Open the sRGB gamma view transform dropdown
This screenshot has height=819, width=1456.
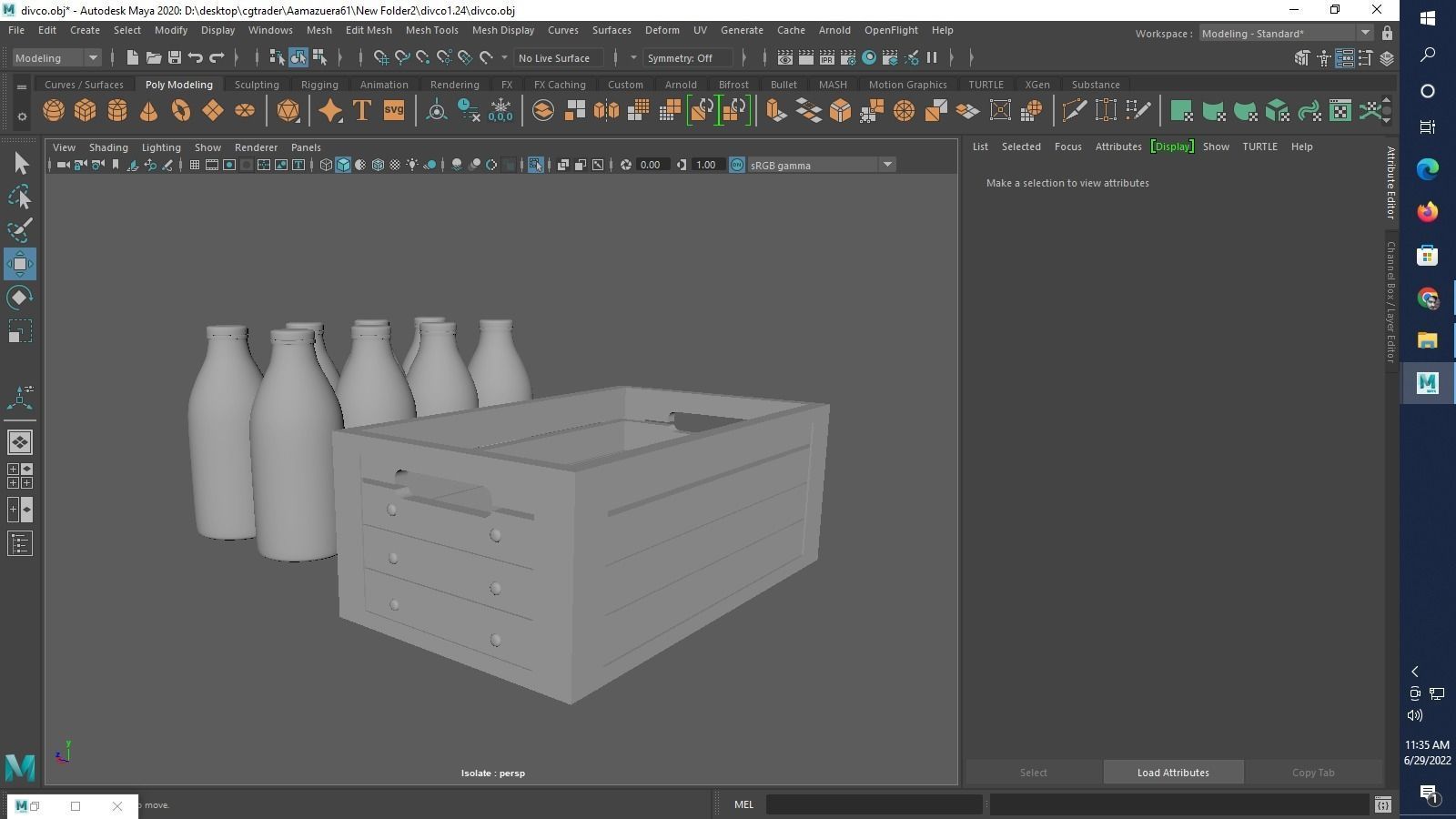(821, 165)
